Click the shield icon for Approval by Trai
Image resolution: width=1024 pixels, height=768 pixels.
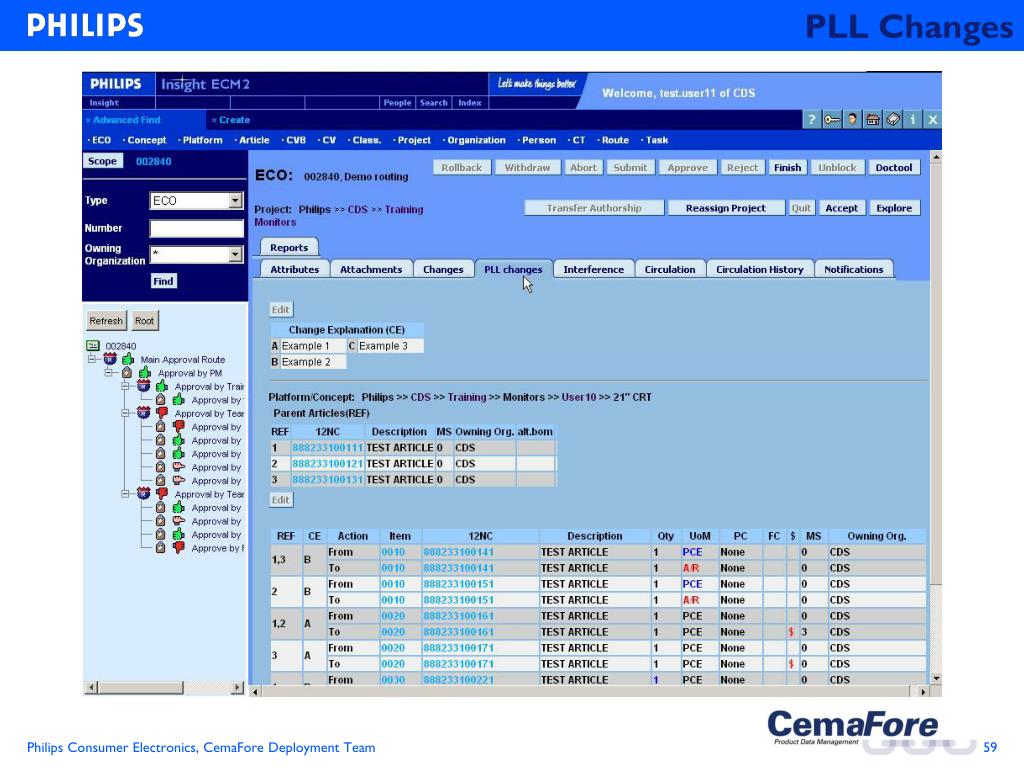144,387
